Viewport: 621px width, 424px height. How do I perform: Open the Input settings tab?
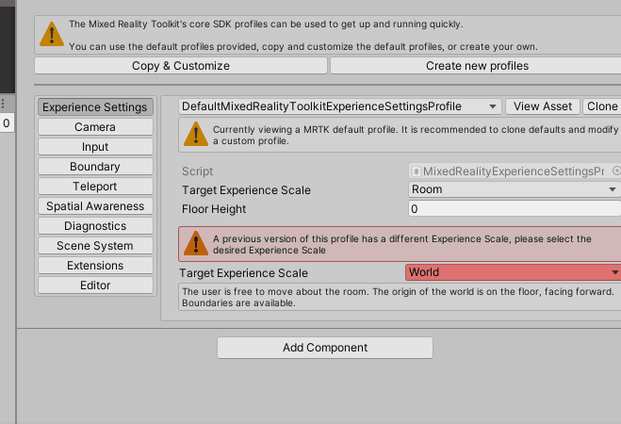pyautogui.click(x=95, y=147)
